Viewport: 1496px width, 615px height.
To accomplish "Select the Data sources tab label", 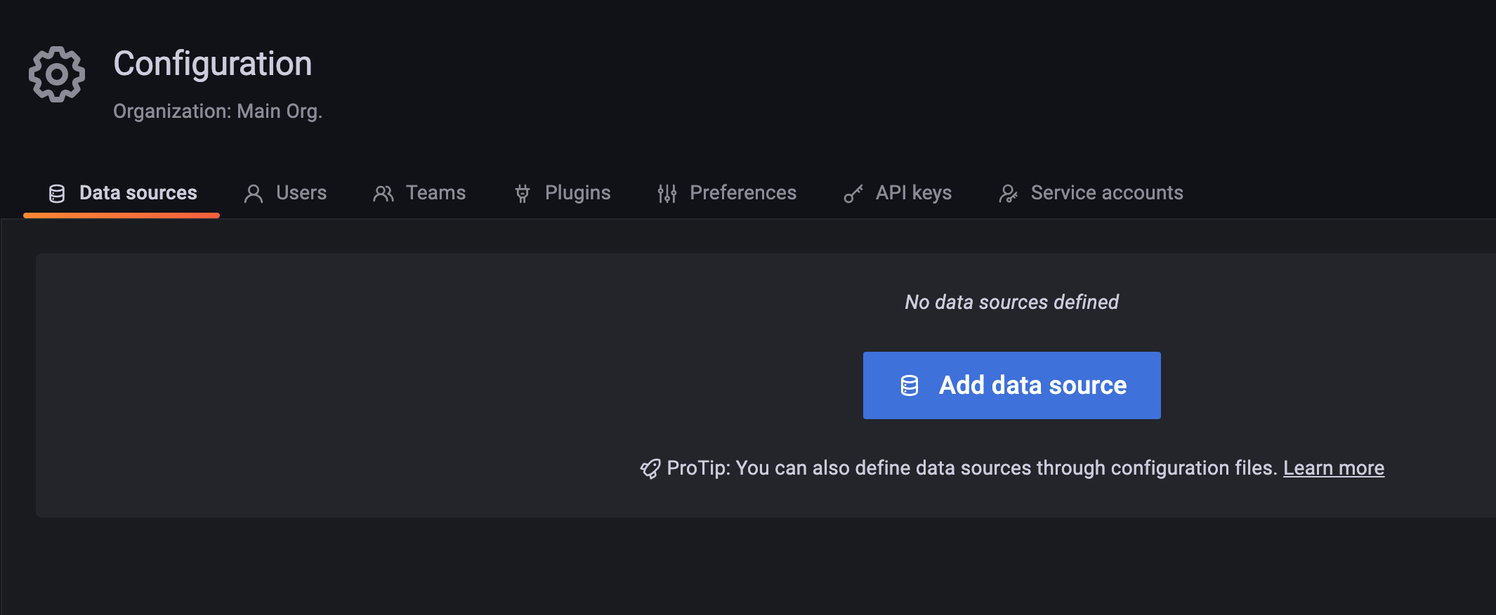I will point(138,193).
